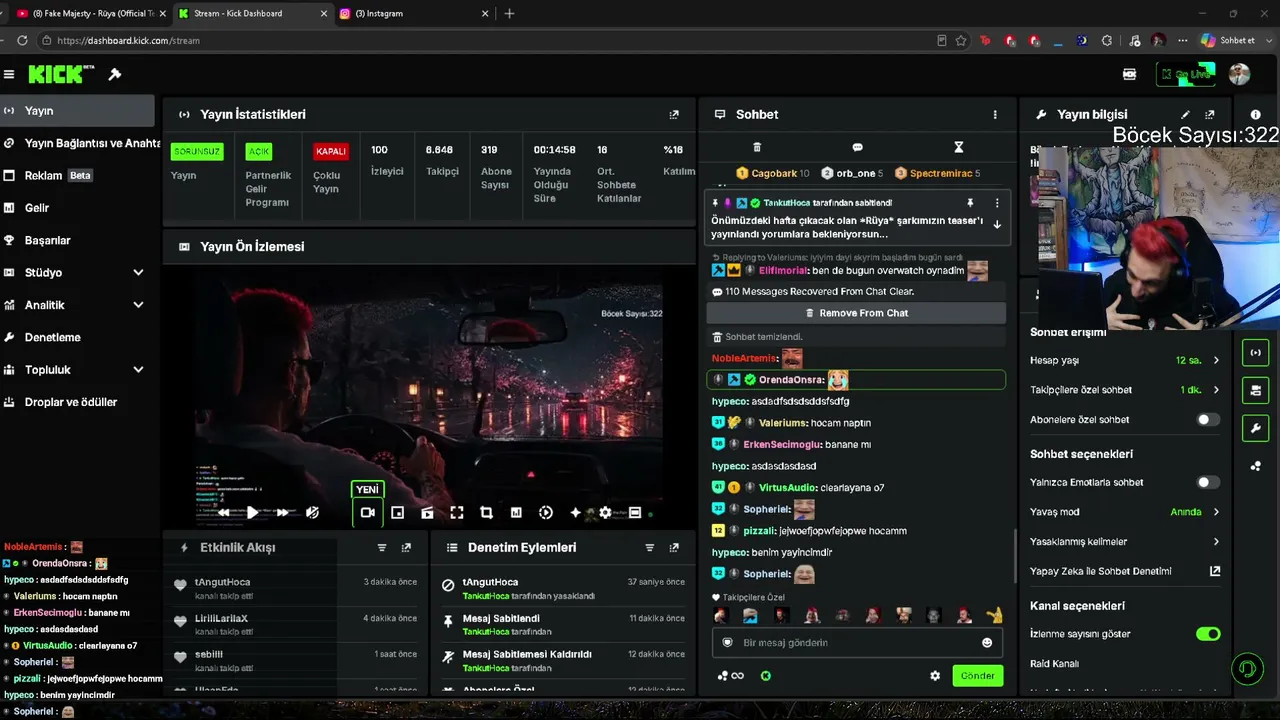Filter the Etkinlik Akışı feed
Viewport: 1280px width, 720px height.
click(x=382, y=548)
